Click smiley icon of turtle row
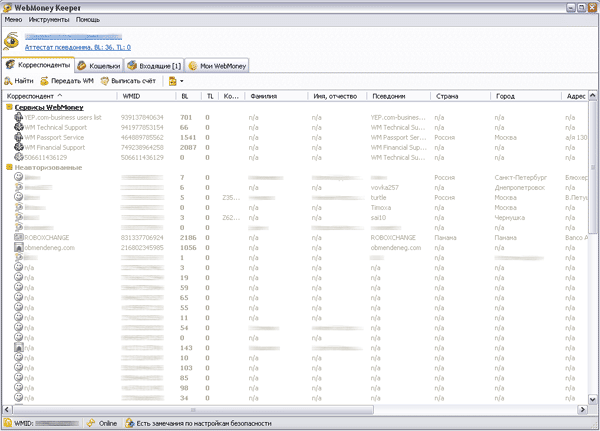The image size is (600, 431). 18,197
